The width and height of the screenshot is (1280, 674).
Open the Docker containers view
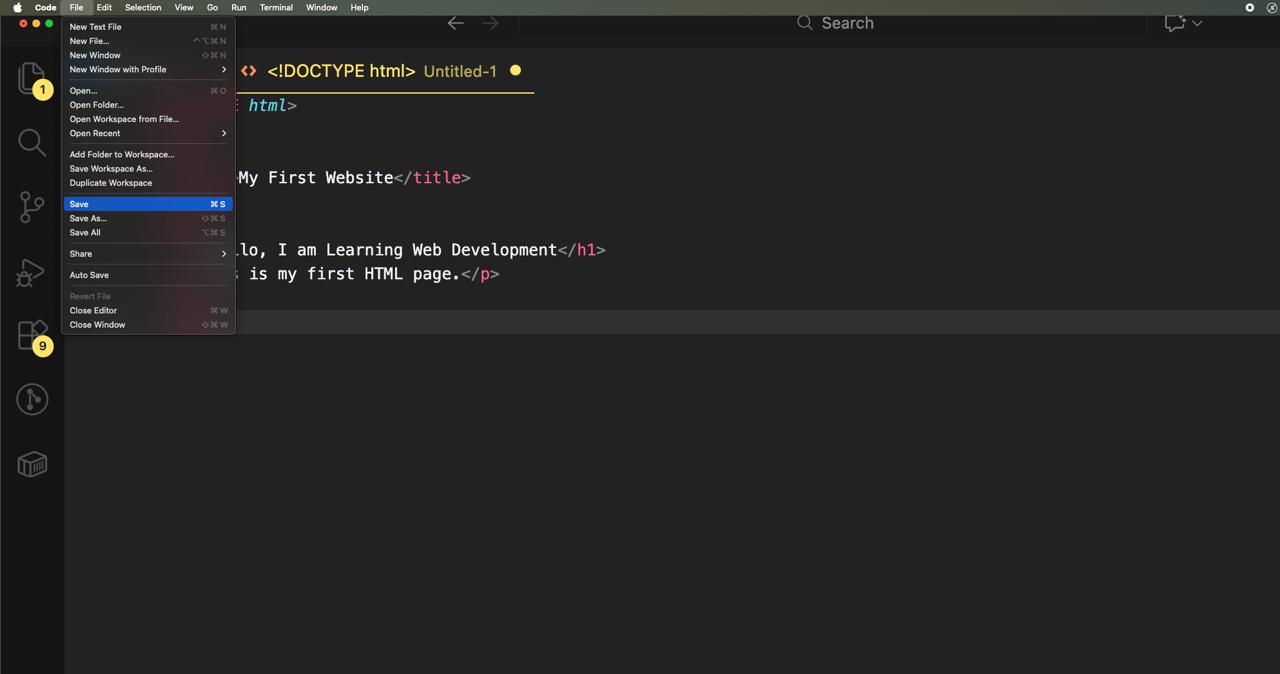[32, 464]
